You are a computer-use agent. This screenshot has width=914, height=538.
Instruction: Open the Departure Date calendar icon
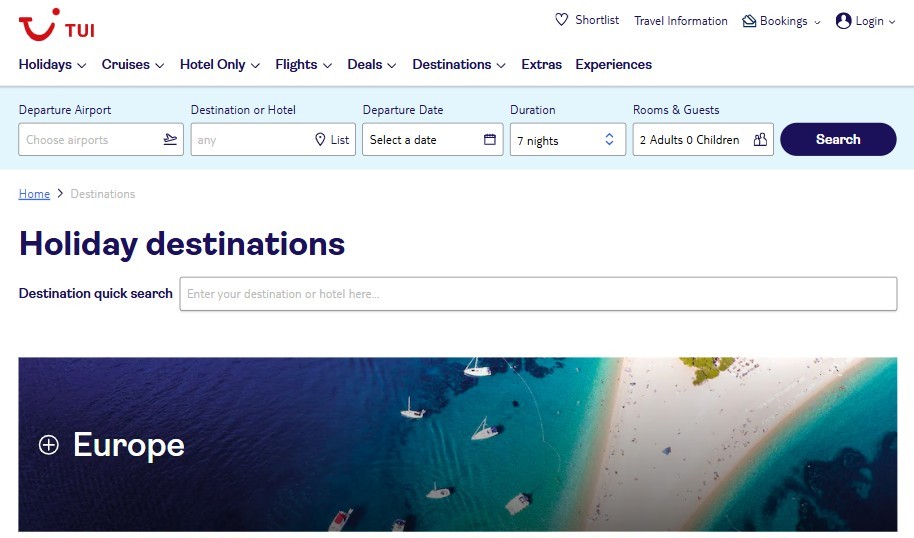(x=490, y=139)
